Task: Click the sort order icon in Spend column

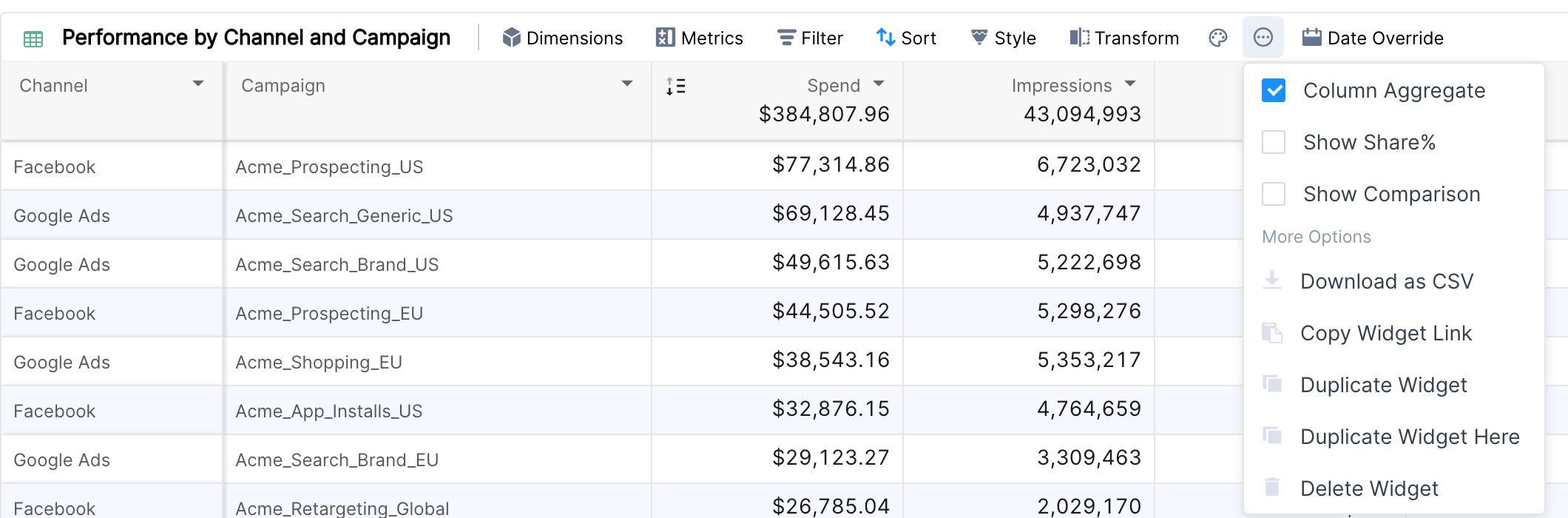Action: 676,87
